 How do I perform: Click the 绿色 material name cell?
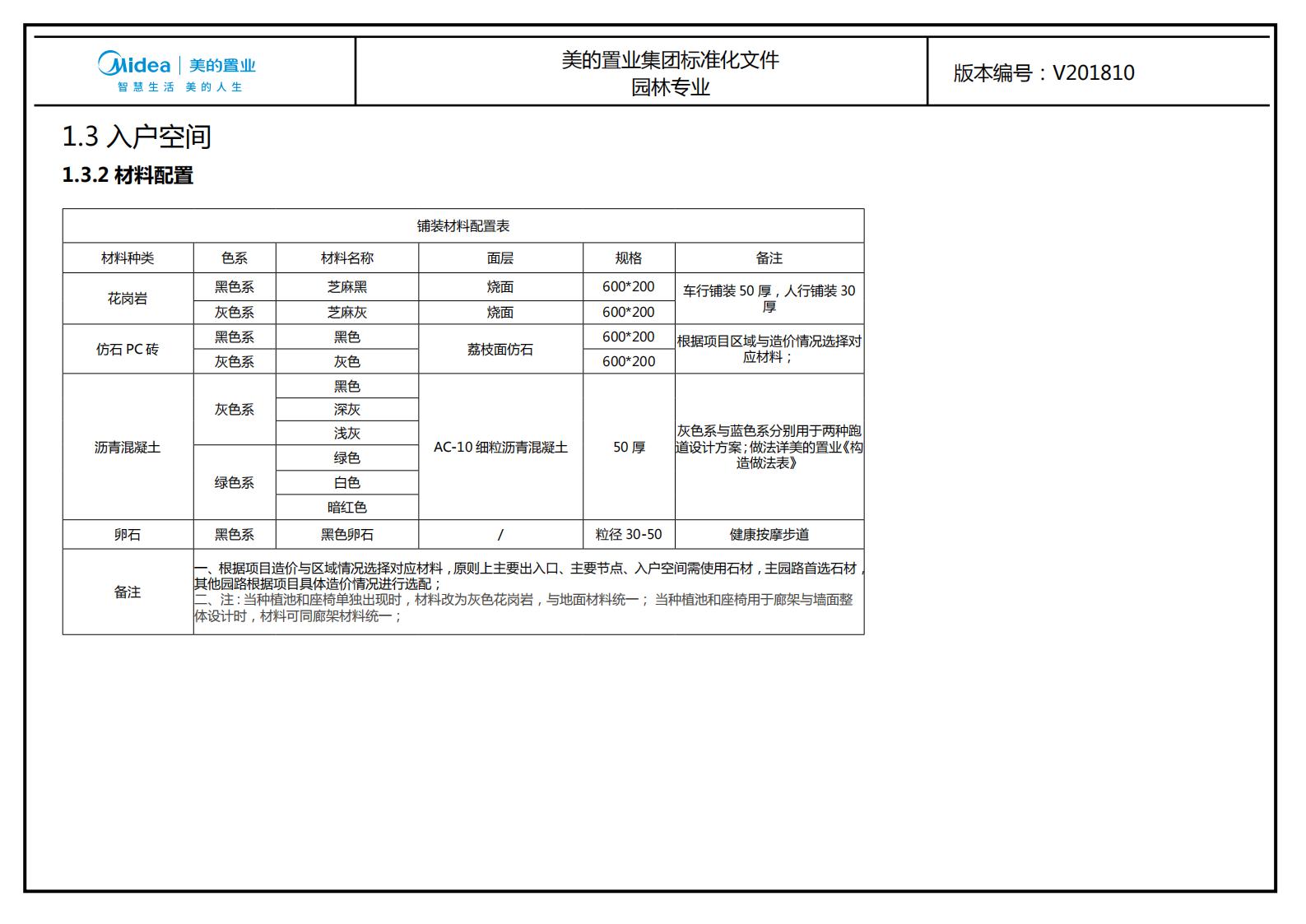[x=347, y=457]
